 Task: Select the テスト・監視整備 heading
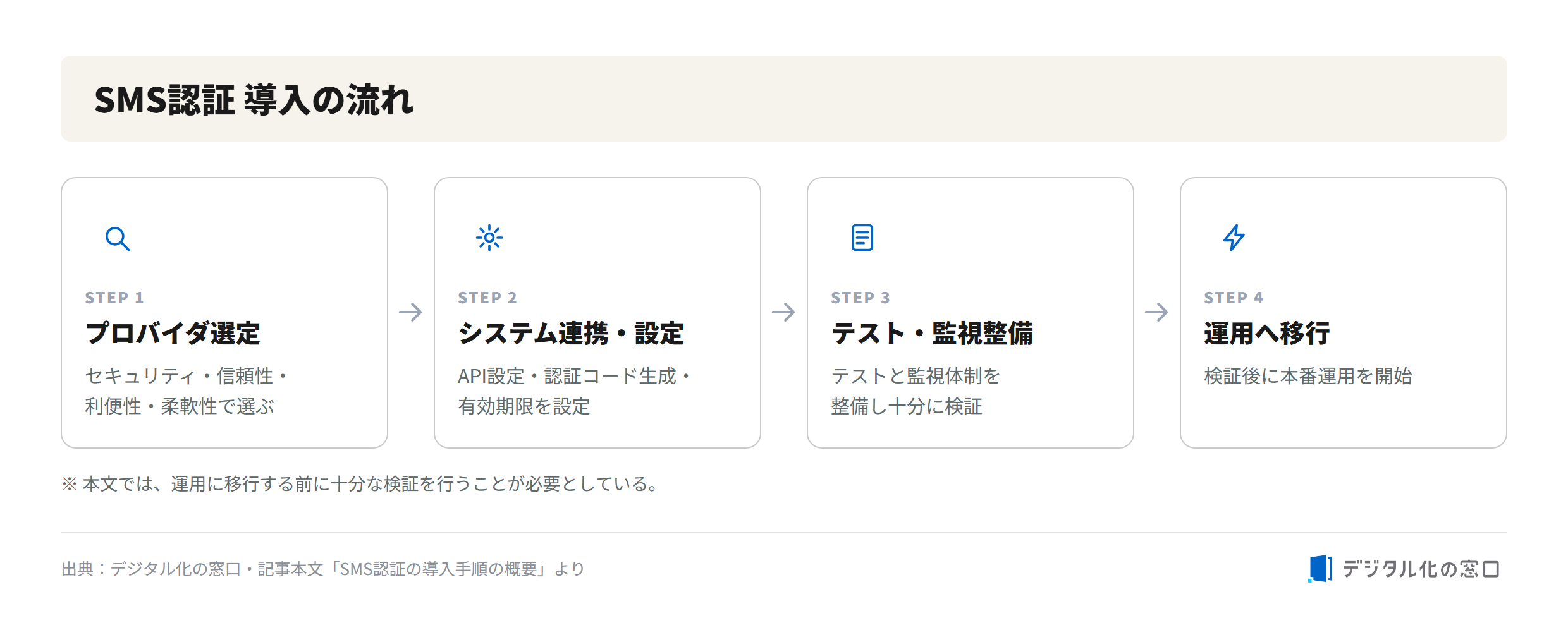coord(932,334)
